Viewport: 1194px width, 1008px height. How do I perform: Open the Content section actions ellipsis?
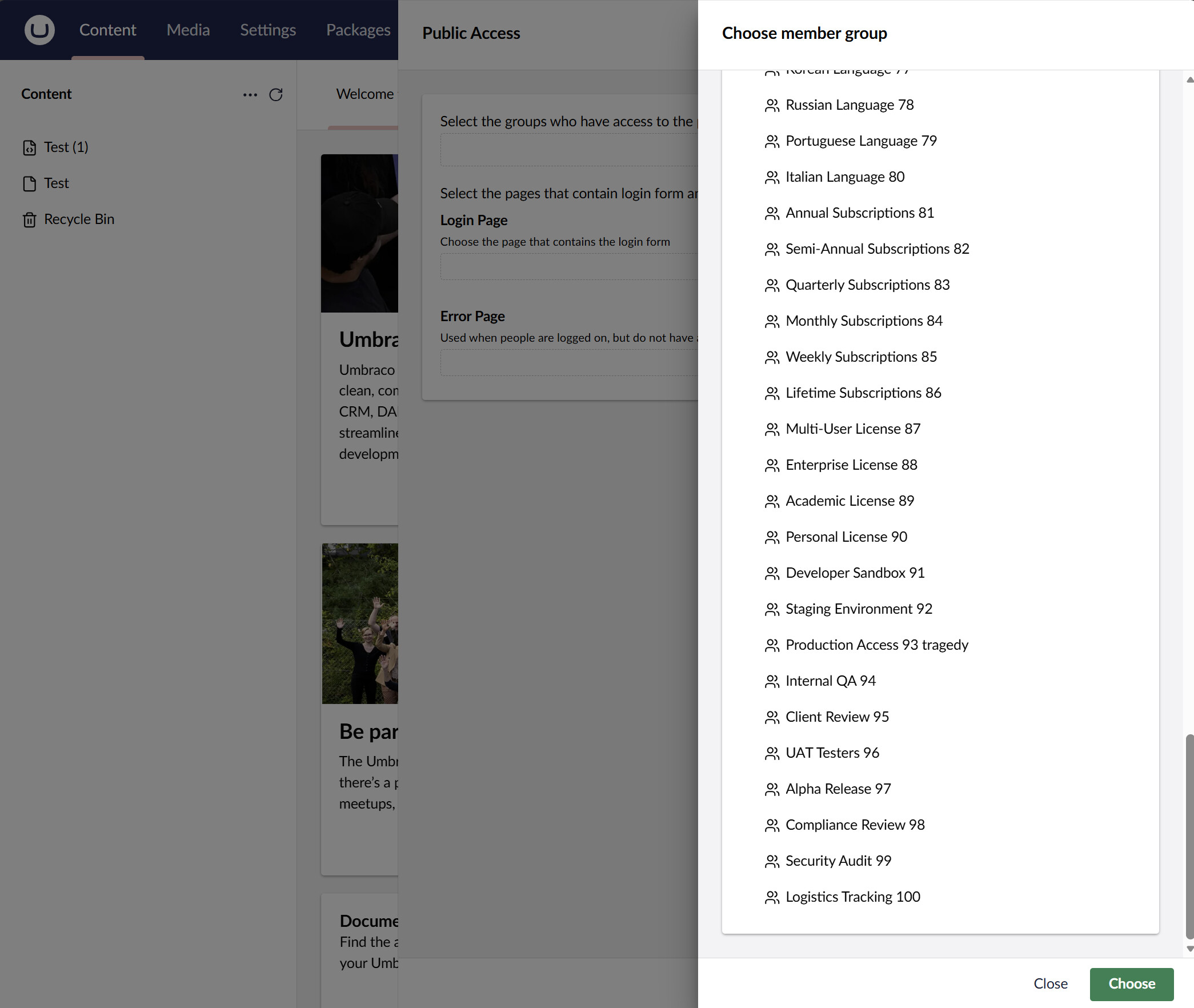tap(250, 94)
